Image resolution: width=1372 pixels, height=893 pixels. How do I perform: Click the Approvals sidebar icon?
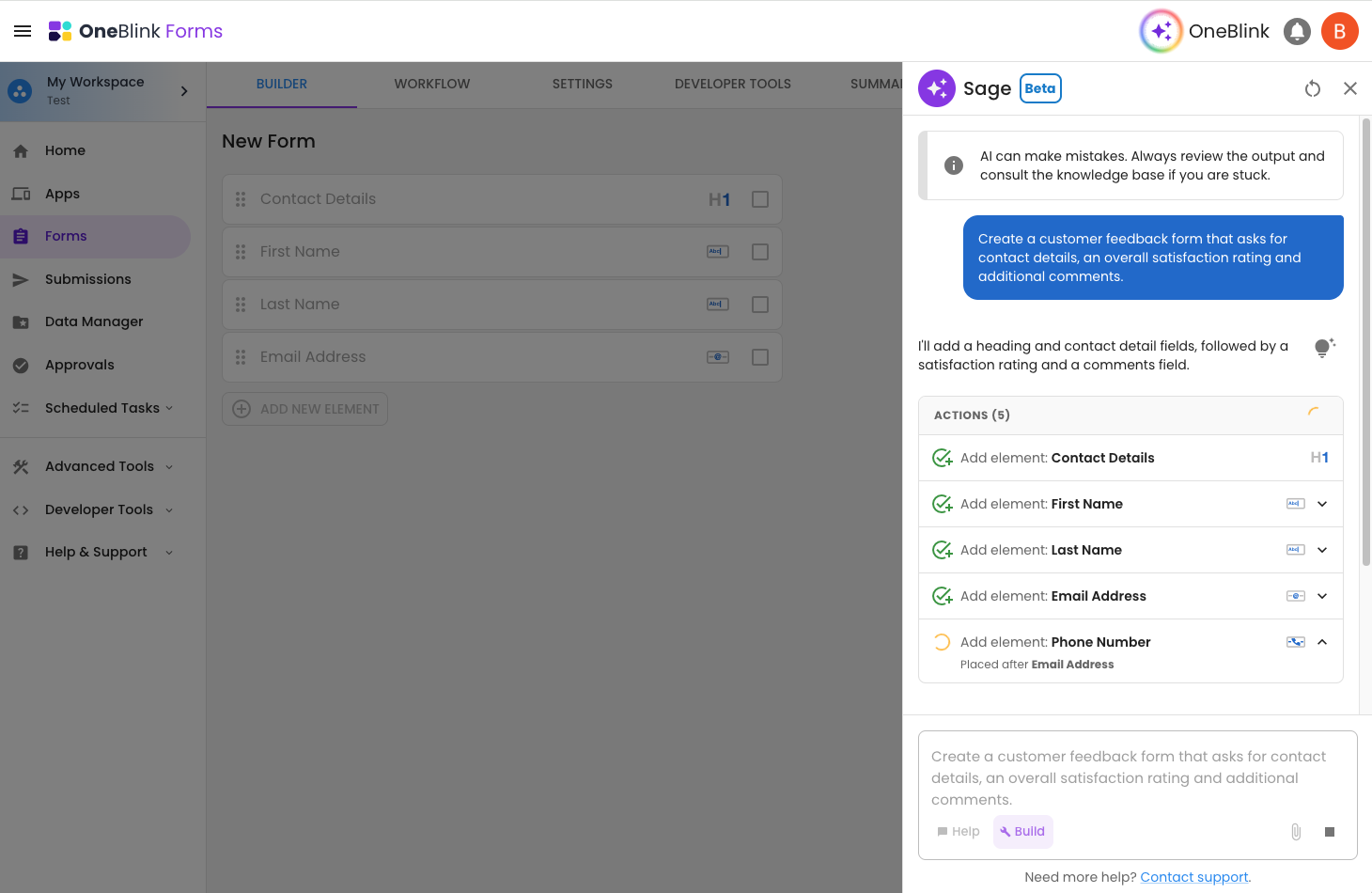coord(21,365)
